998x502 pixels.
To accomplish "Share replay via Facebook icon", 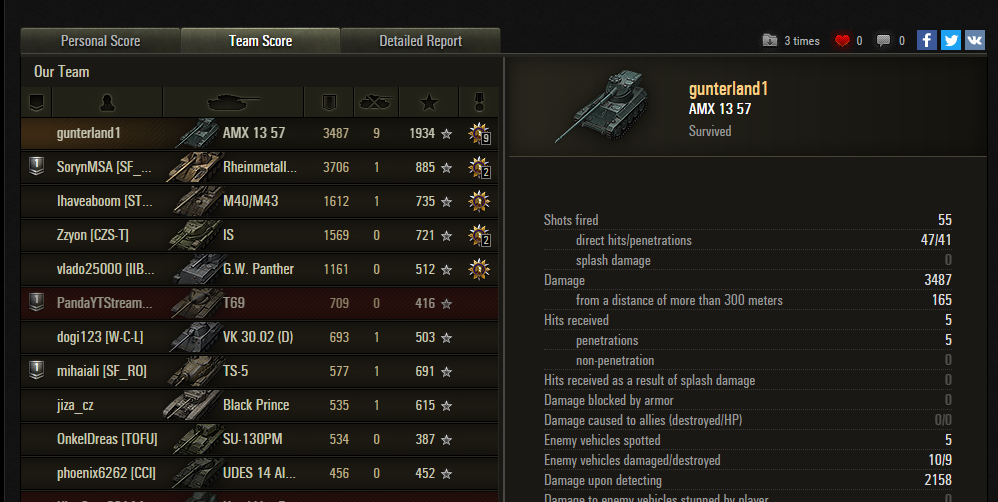I will pyautogui.click(x=927, y=41).
